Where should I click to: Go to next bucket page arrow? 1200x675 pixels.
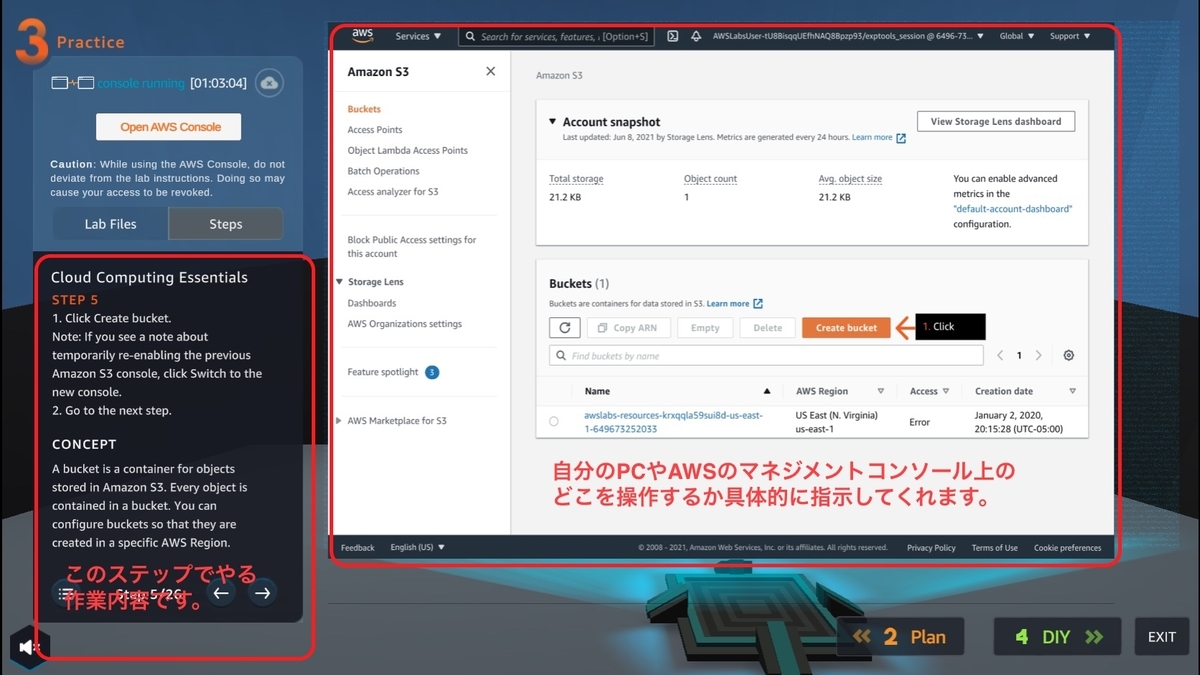click(x=1039, y=355)
